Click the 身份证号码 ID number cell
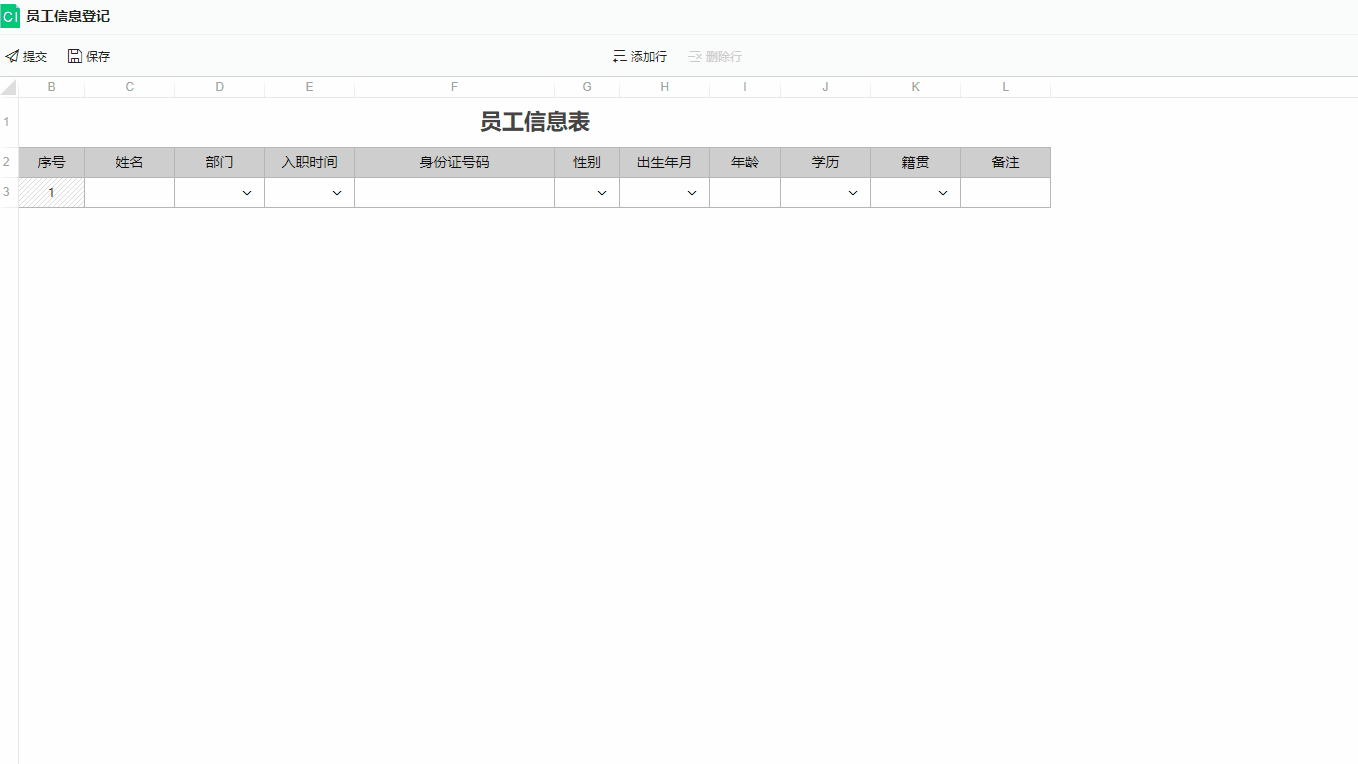1358x764 pixels. [454, 192]
